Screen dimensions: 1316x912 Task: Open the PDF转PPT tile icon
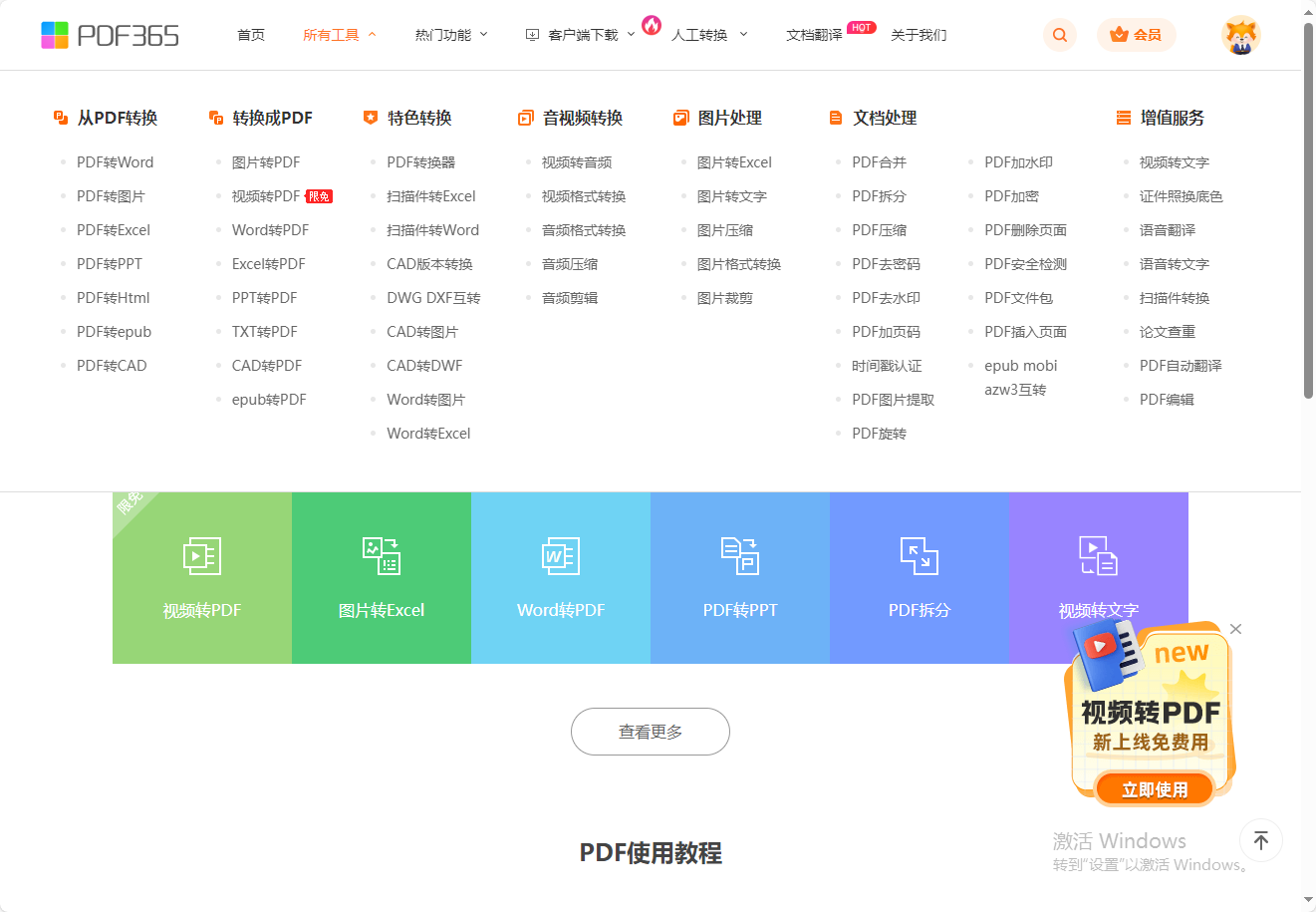coord(740,556)
